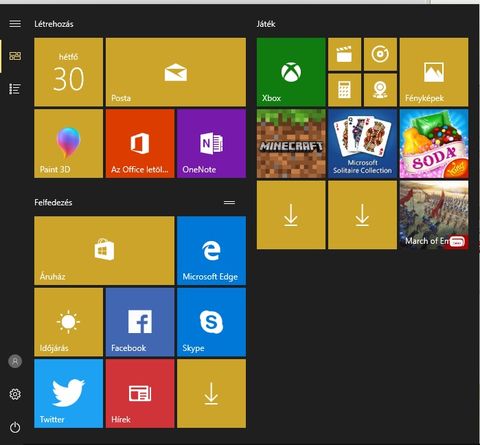Open Microsoft Solitaire Collection tile
The image size is (480, 445).
pyautogui.click(x=362, y=144)
